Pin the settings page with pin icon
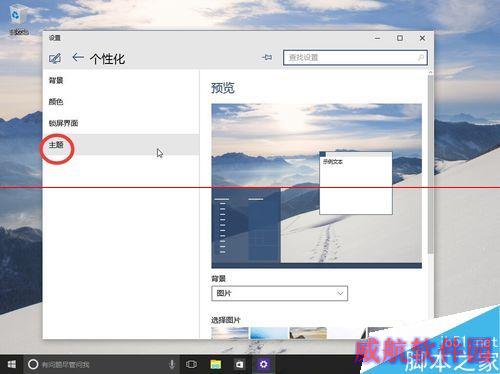The width and height of the screenshot is (500, 374). [267, 57]
